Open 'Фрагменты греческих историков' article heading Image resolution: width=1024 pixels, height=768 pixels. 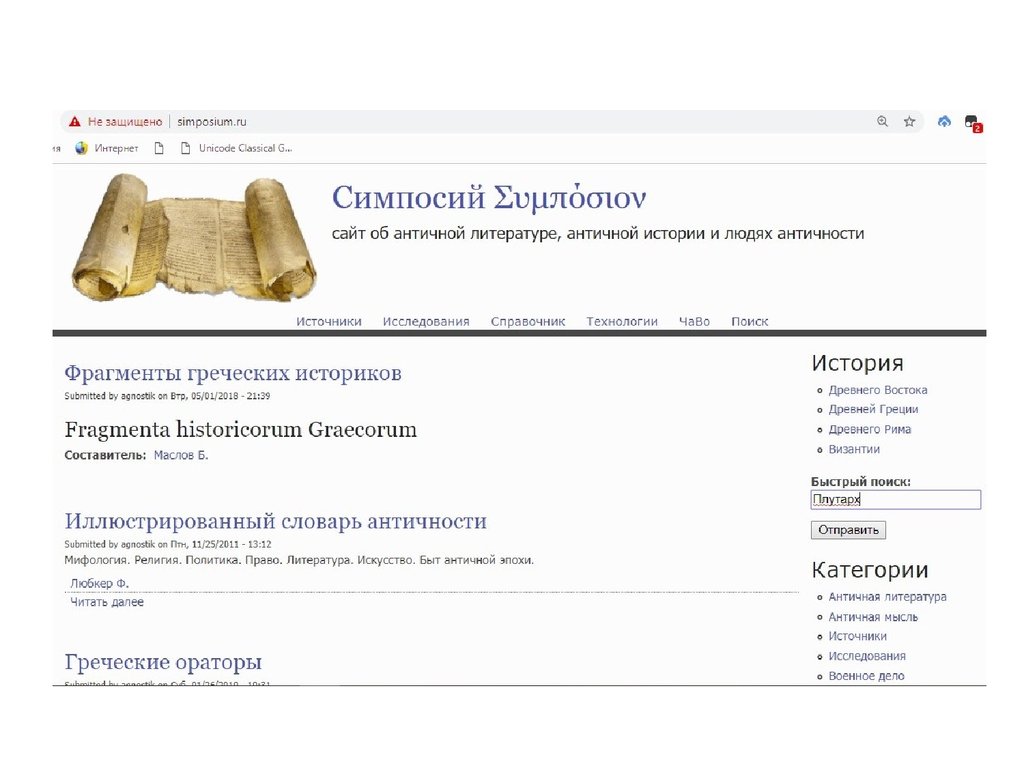click(232, 373)
